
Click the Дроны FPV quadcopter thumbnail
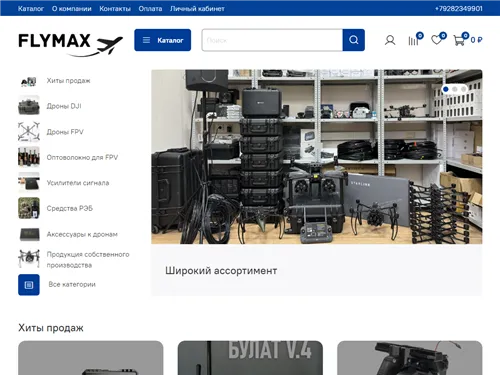29,131
